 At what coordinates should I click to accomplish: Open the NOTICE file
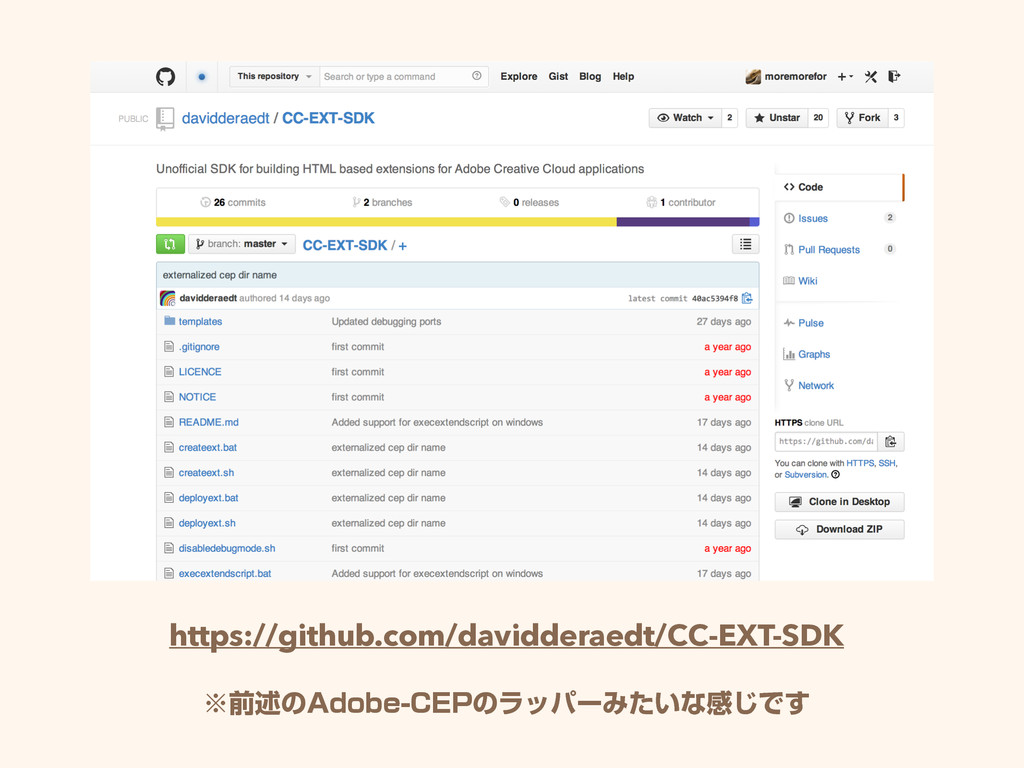(x=197, y=397)
